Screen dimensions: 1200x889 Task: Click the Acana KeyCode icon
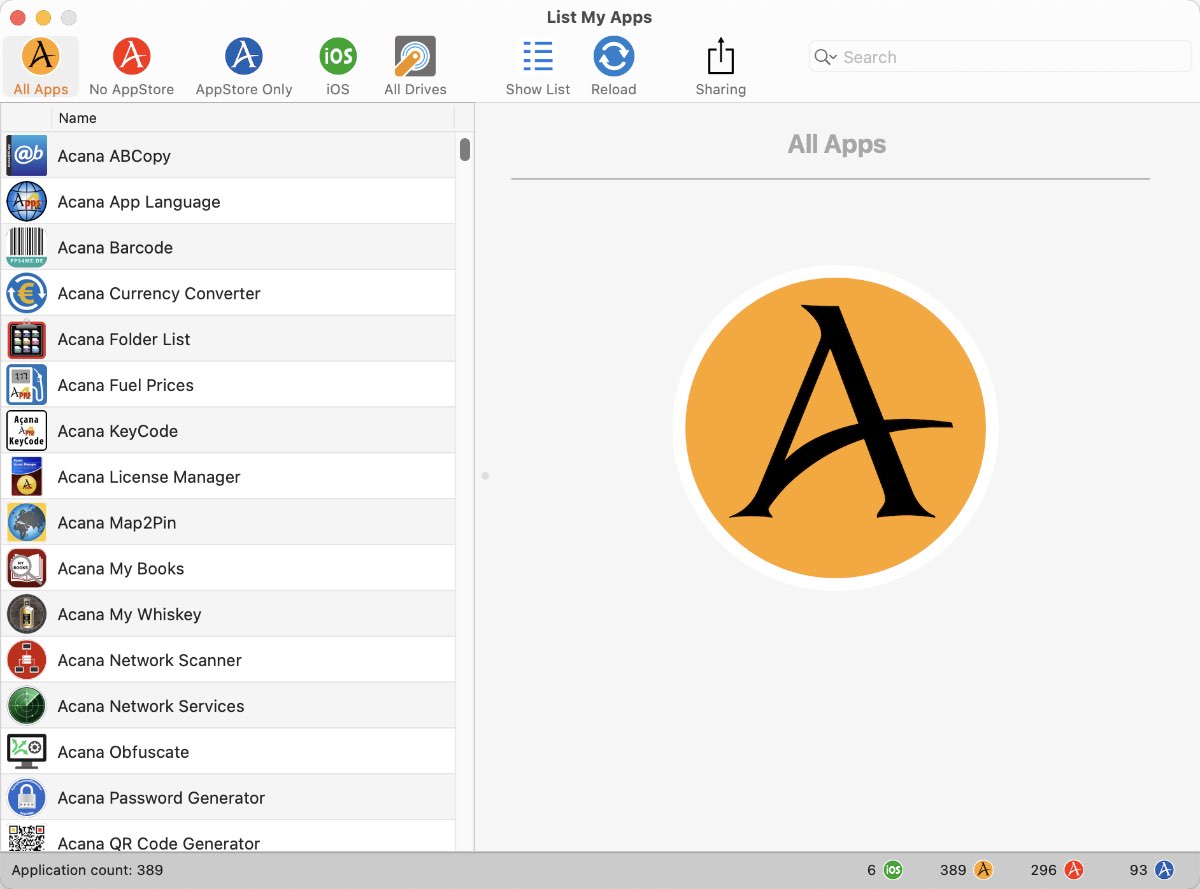pyautogui.click(x=27, y=431)
